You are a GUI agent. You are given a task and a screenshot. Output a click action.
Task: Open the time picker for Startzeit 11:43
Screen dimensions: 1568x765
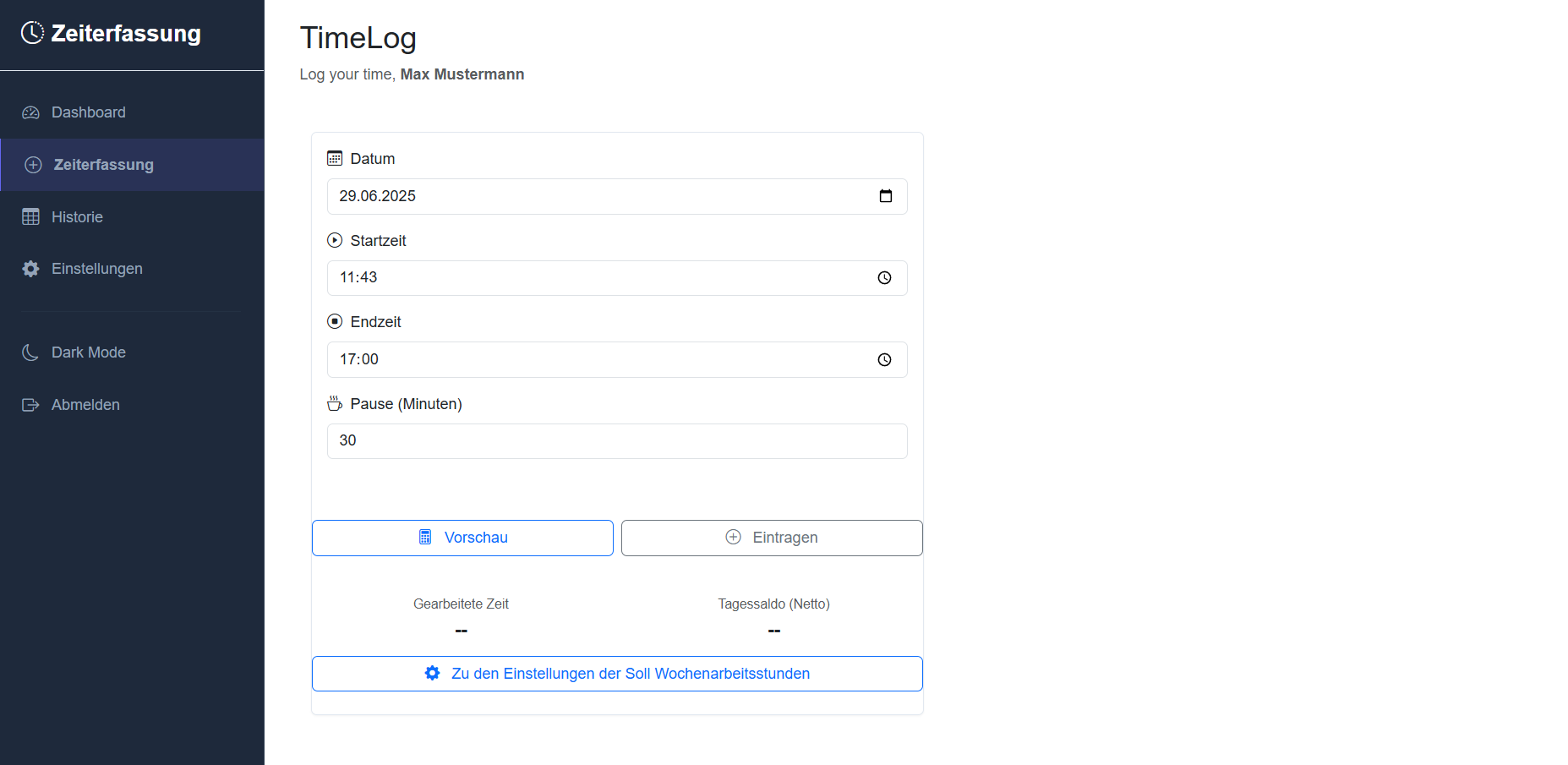[x=884, y=277]
